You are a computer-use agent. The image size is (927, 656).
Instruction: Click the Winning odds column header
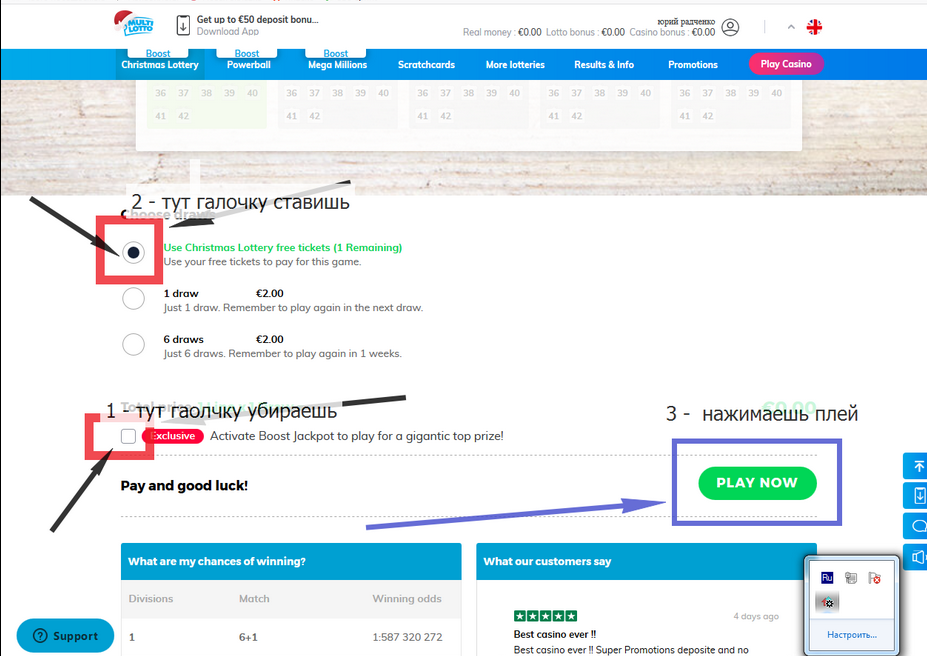pyautogui.click(x=407, y=599)
